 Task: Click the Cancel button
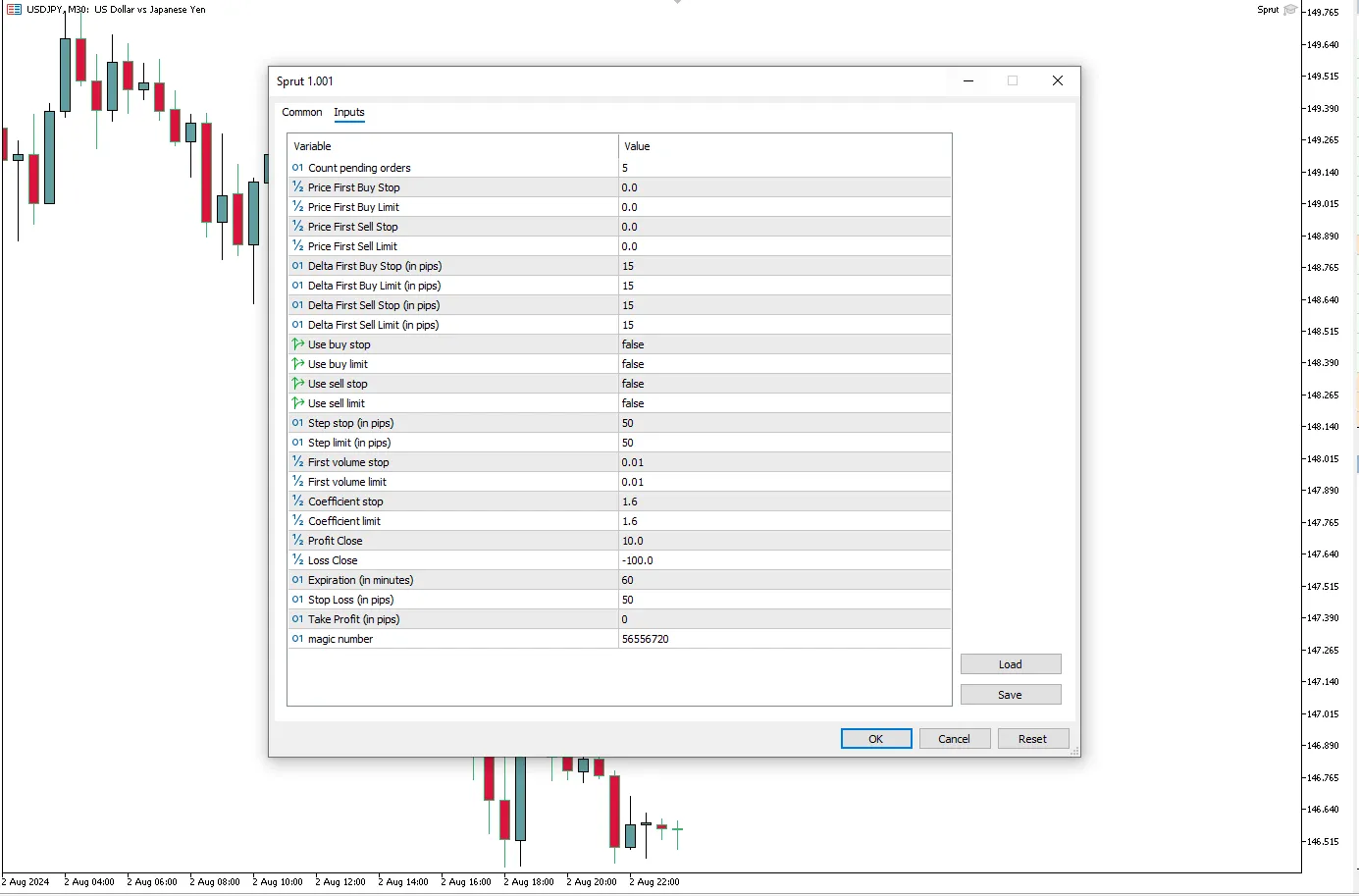953,739
